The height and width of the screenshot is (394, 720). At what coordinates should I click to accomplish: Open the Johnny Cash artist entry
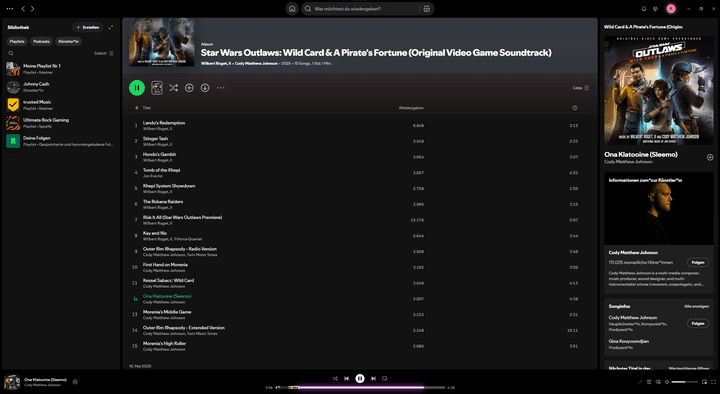(61, 87)
